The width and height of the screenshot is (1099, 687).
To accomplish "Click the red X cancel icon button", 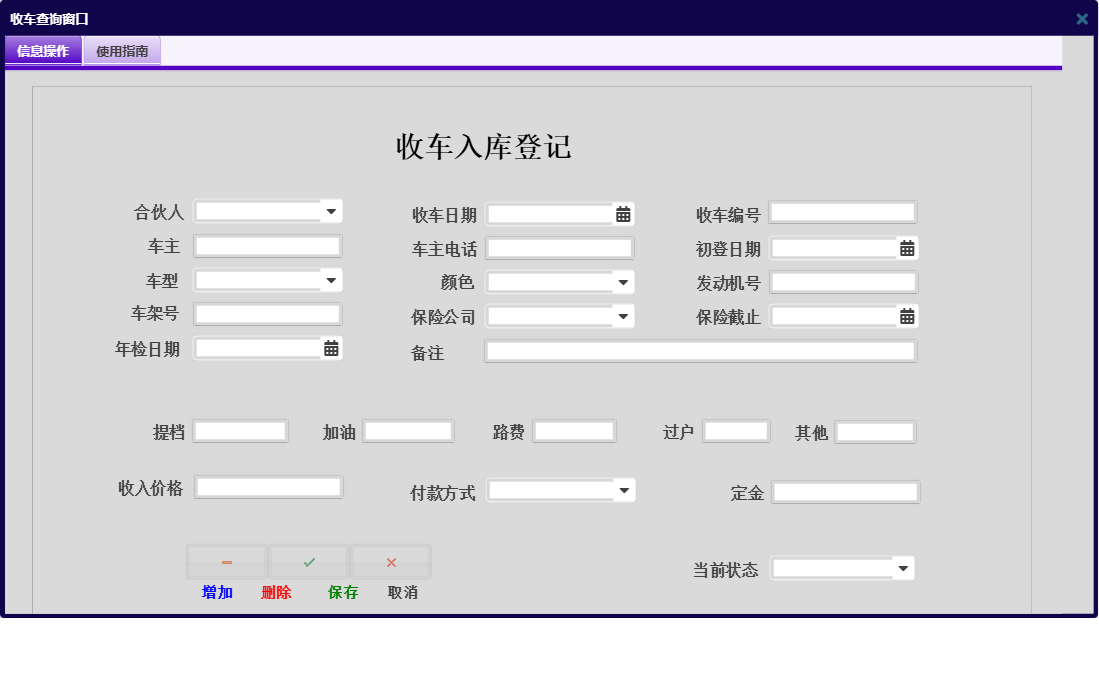I will (391, 561).
